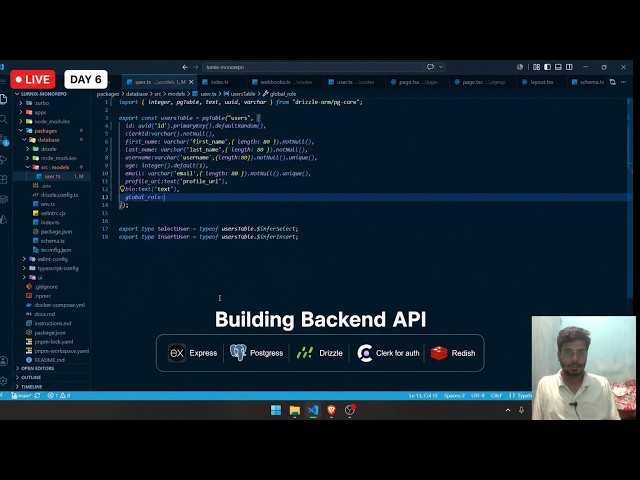The width and height of the screenshot is (640, 480).
Task: Open the Extensions view
Action: pos(3,179)
